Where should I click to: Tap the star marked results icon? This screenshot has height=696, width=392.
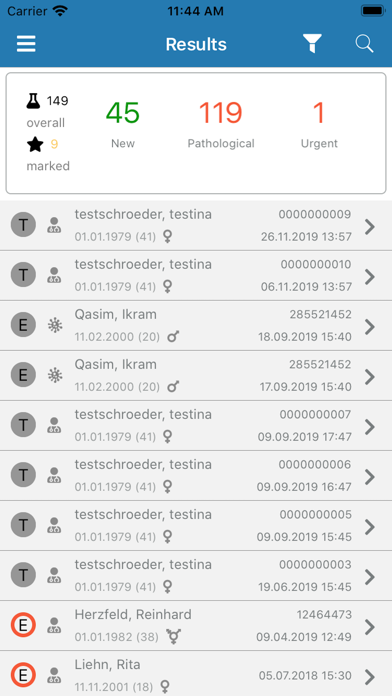[35, 144]
